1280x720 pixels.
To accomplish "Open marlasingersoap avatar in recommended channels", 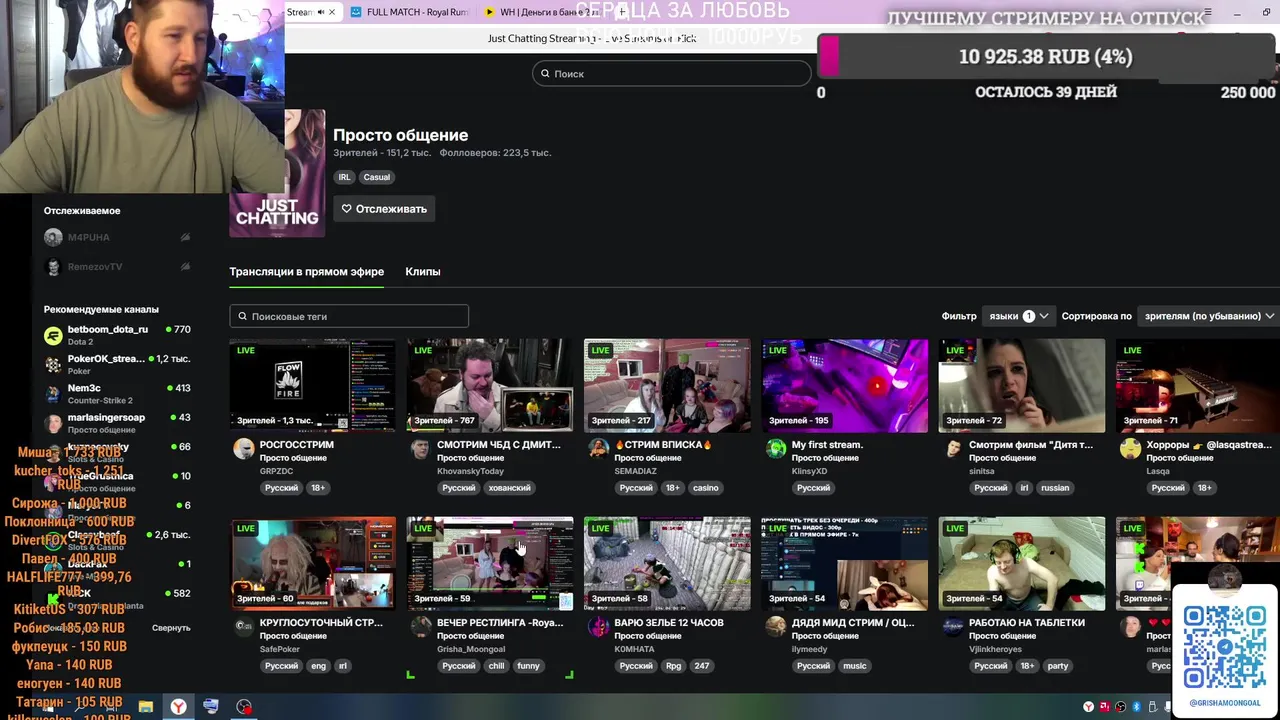I will (53, 423).
